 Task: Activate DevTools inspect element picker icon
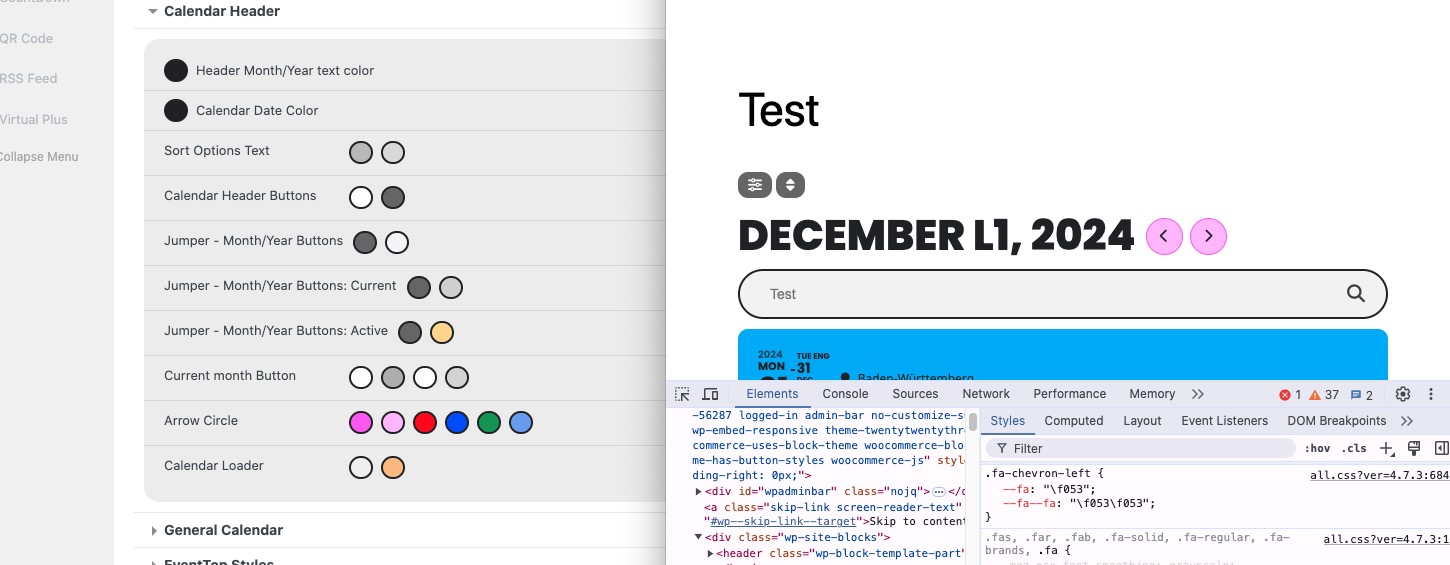pos(682,394)
